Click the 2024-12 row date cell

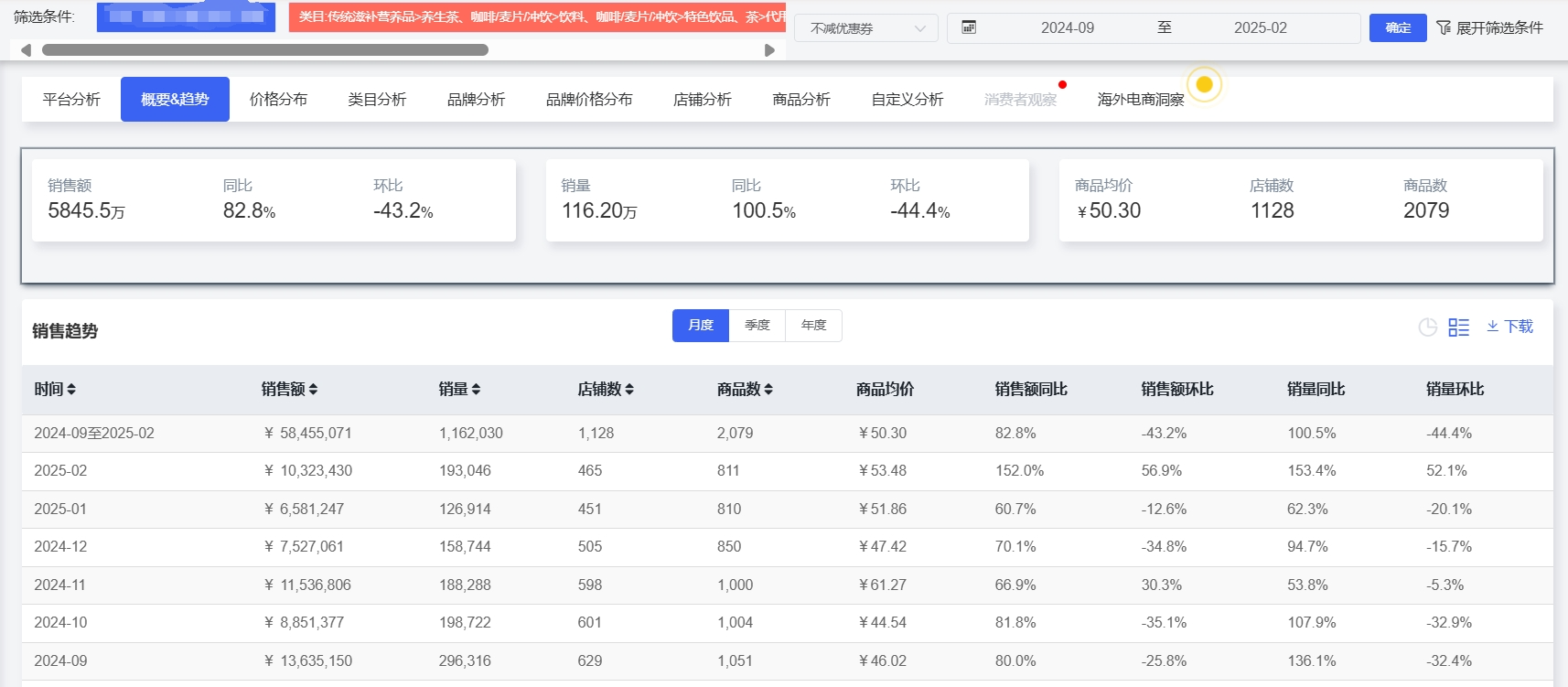click(60, 547)
